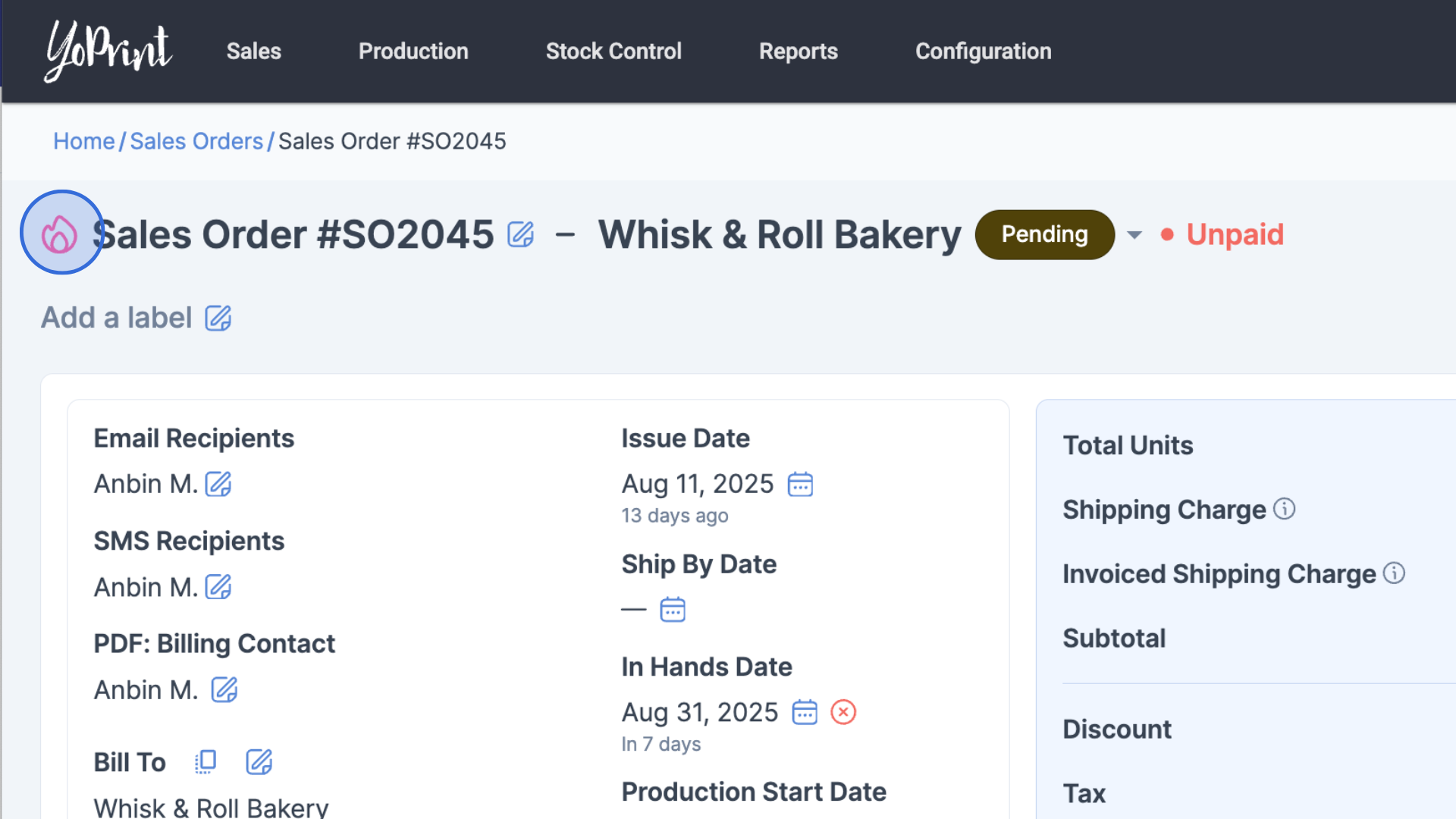1456x819 pixels.
Task: Show Invoiced Shipping Charge info tooltip
Action: [x=1394, y=573]
